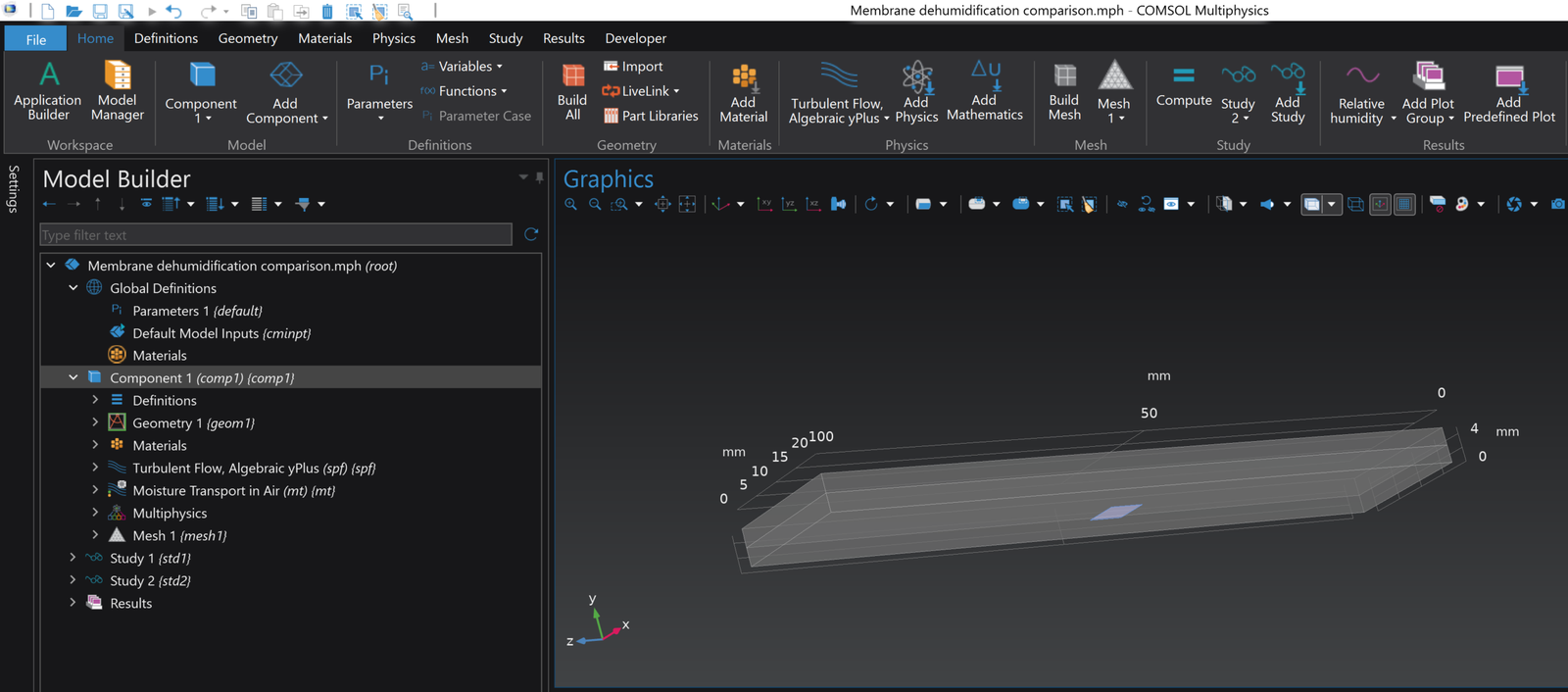Click the Import geometry button
1568x692 pixels.
click(x=633, y=67)
